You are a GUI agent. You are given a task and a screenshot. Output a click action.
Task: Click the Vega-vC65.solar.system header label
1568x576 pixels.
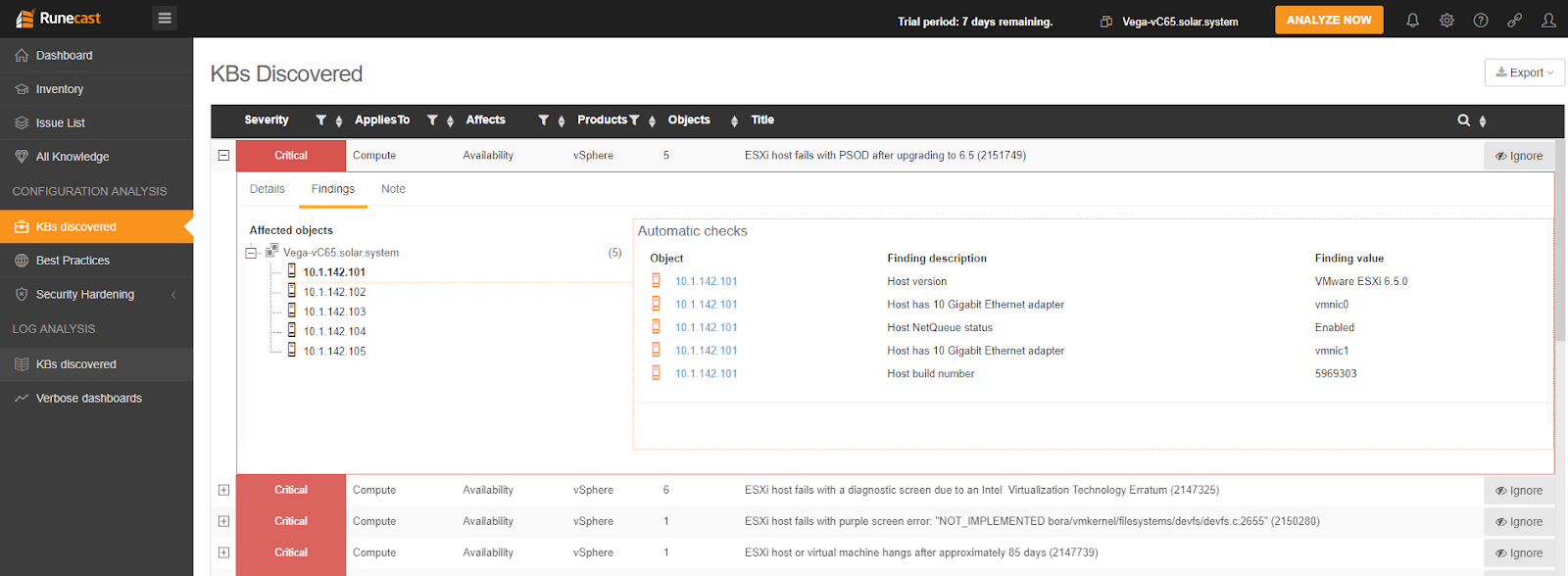(x=1180, y=22)
